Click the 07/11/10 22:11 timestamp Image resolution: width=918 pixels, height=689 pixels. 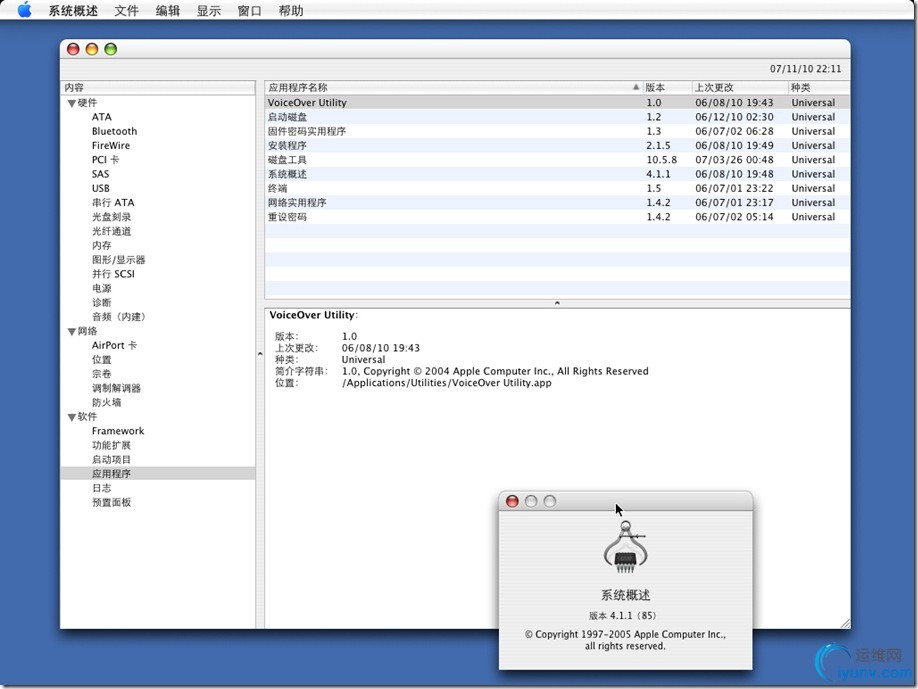pyautogui.click(x=806, y=69)
